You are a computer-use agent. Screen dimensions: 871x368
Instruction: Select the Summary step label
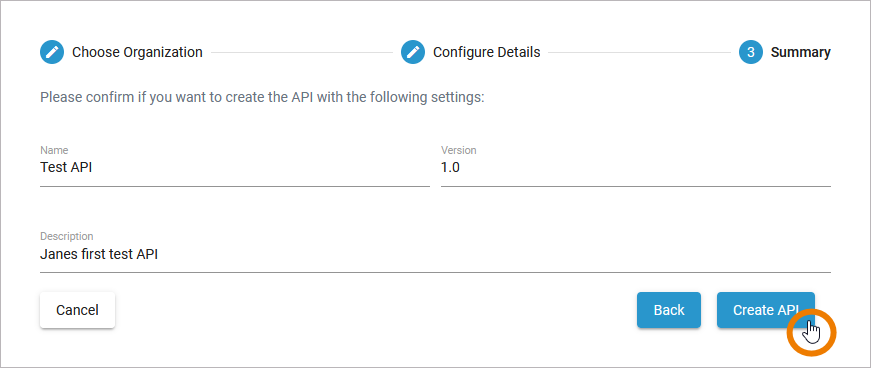tap(800, 53)
